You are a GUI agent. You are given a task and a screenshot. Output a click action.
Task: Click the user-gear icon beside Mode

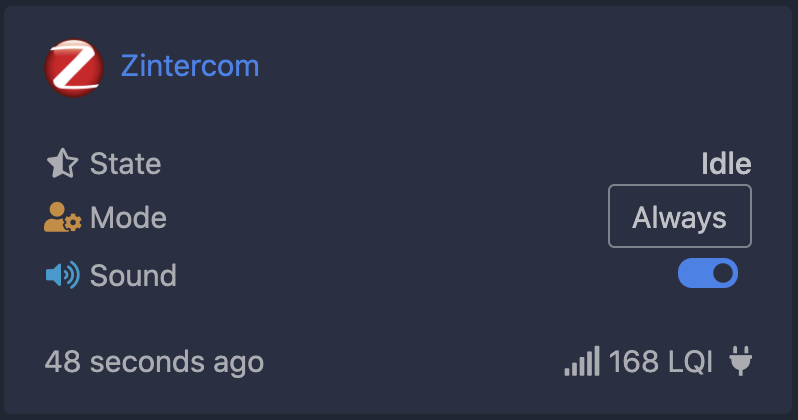pos(62,218)
